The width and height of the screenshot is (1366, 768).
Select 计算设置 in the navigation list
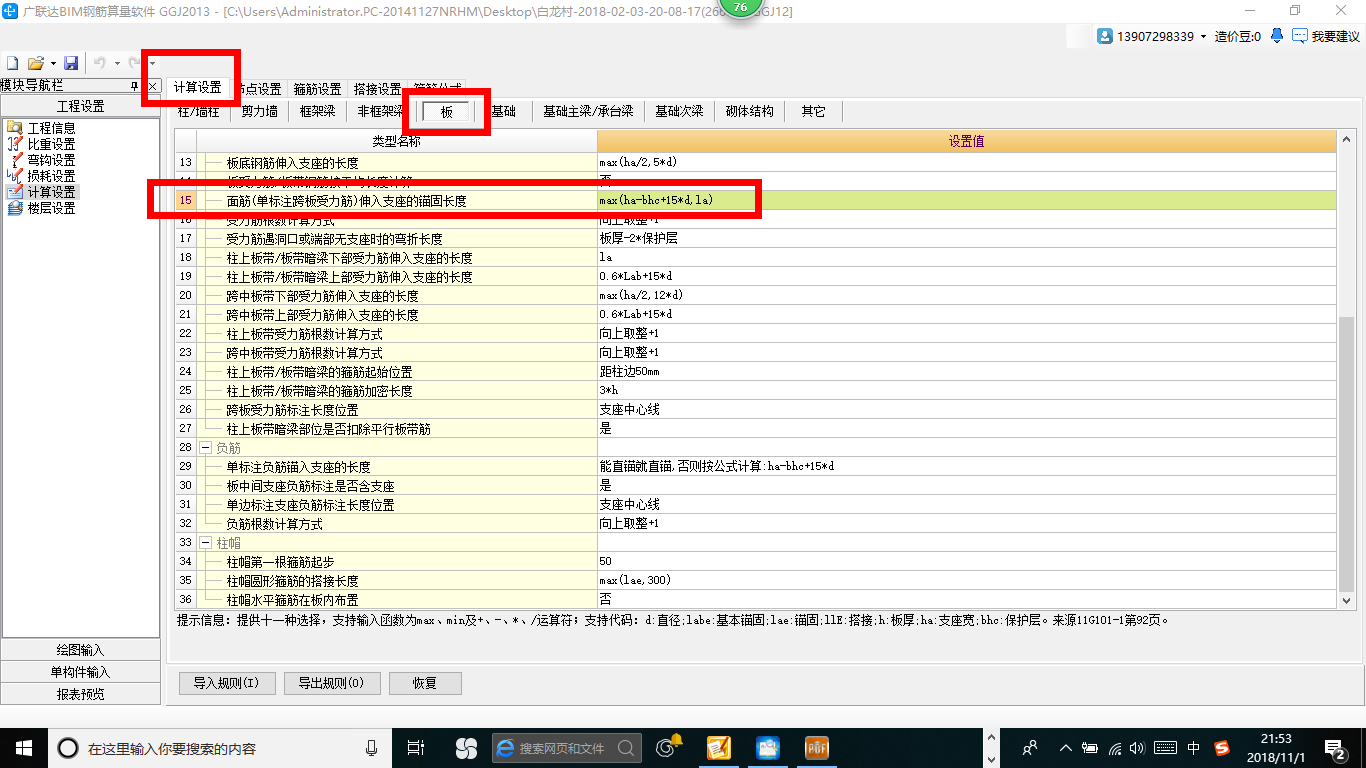tap(40, 192)
